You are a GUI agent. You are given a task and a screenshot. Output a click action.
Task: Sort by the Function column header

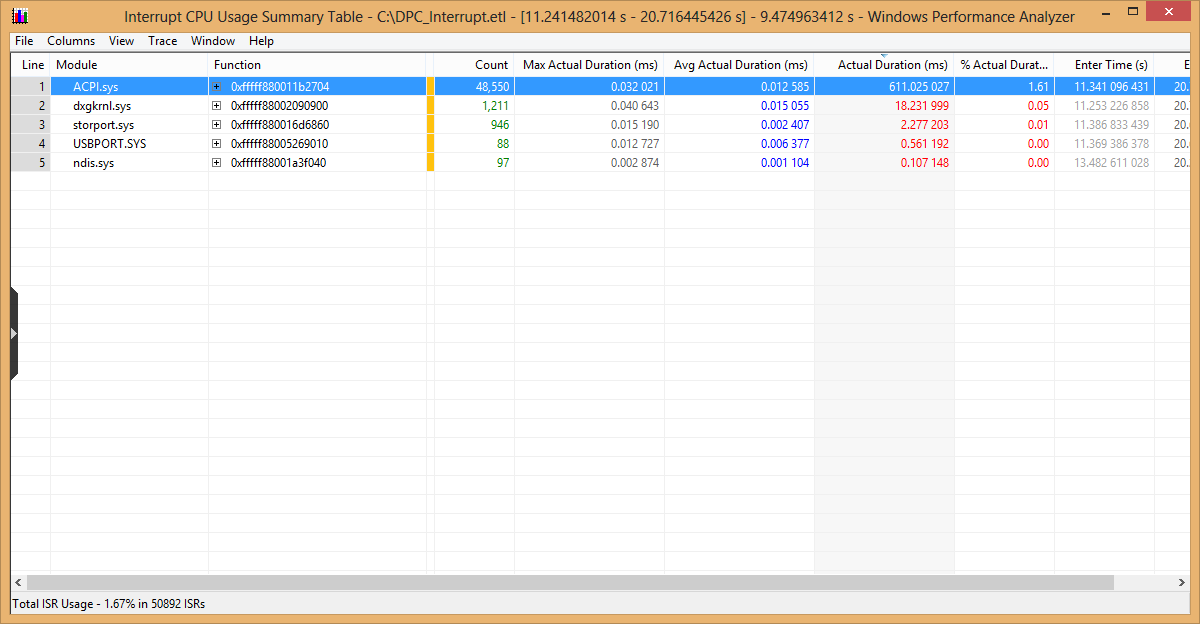[x=317, y=65]
